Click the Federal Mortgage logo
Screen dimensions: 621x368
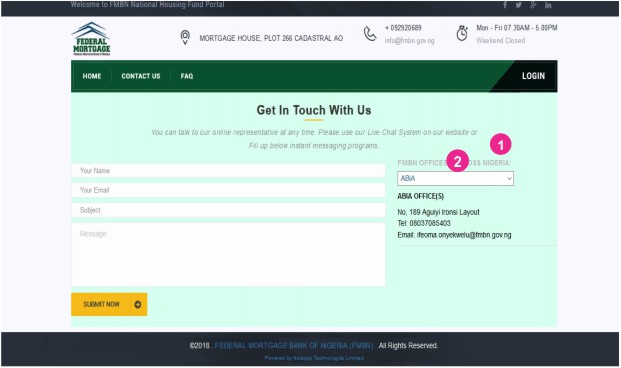[91, 38]
